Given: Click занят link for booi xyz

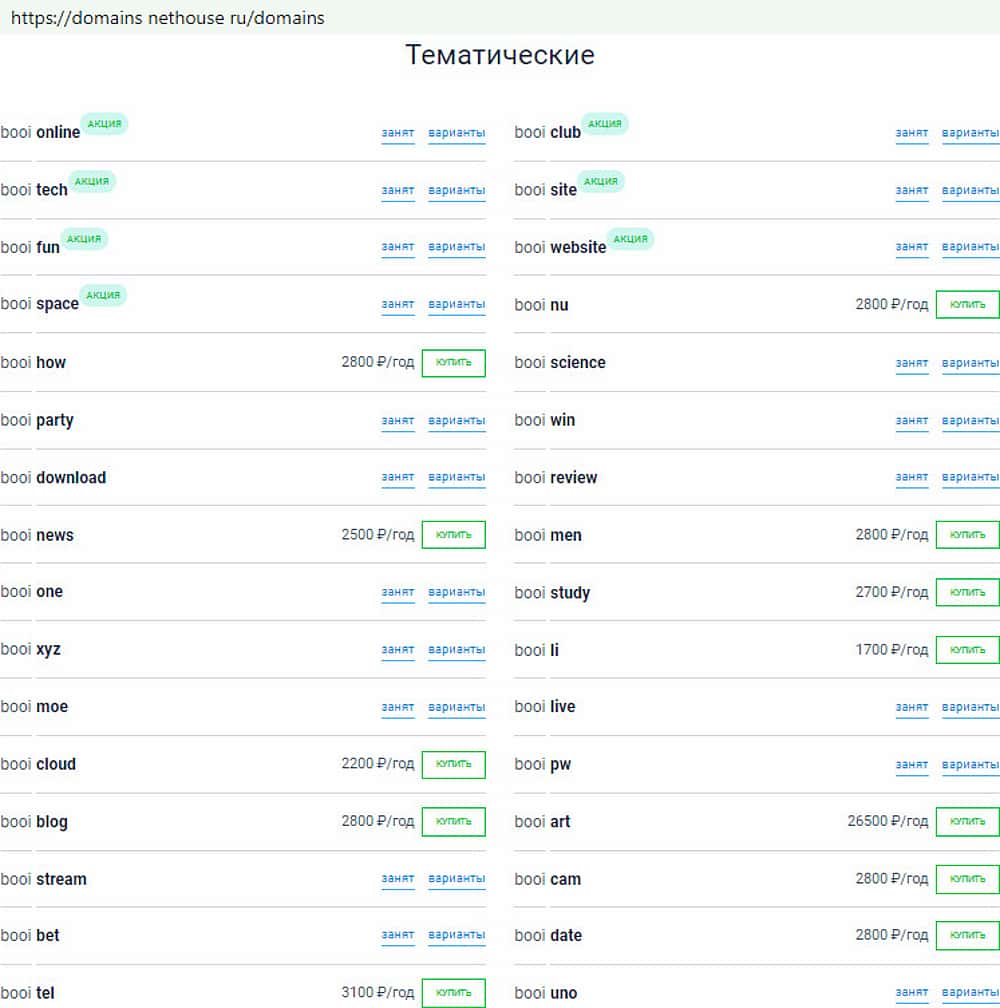Looking at the screenshot, I should [x=398, y=650].
